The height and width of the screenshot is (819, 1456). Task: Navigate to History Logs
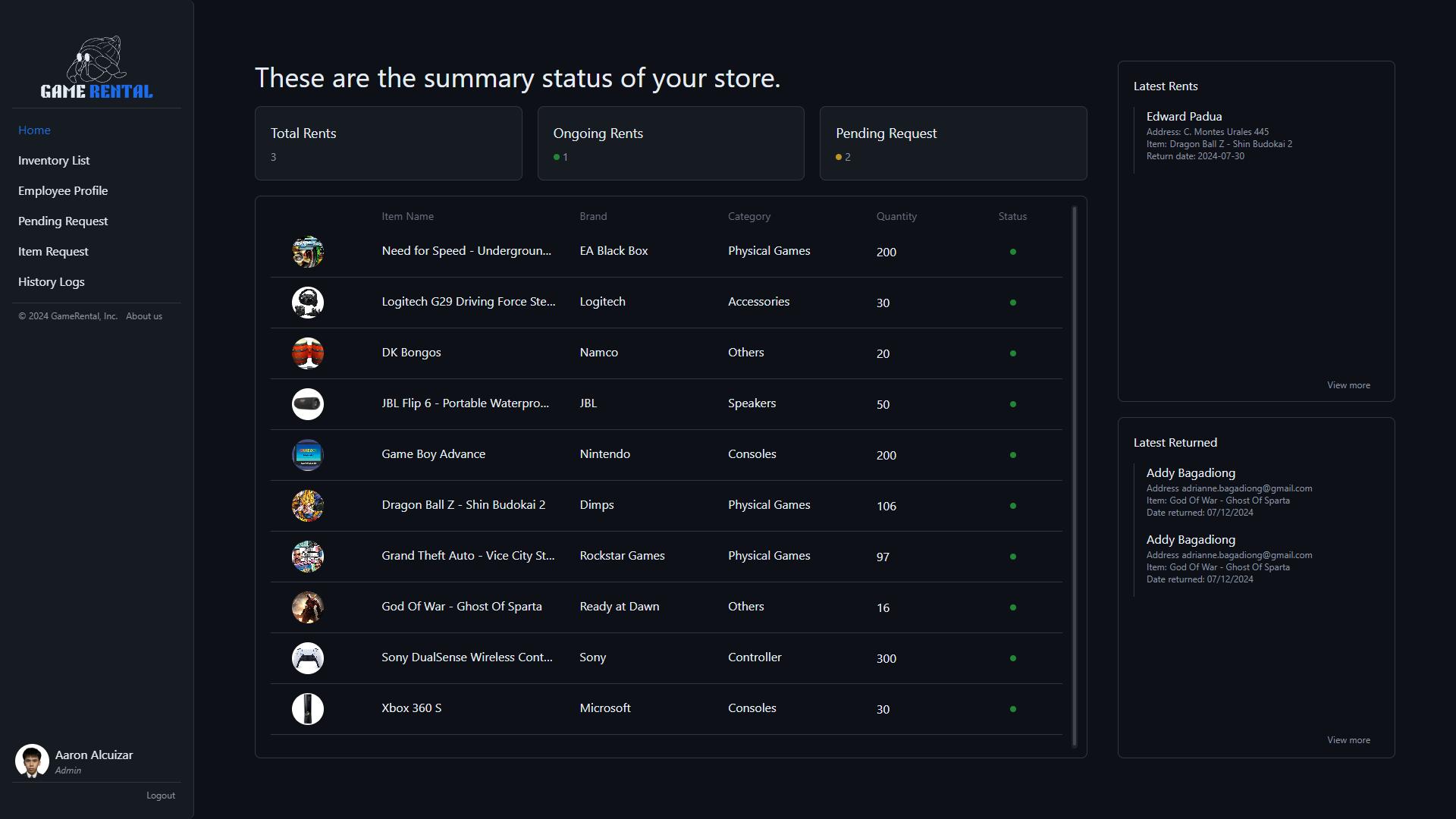tap(51, 281)
